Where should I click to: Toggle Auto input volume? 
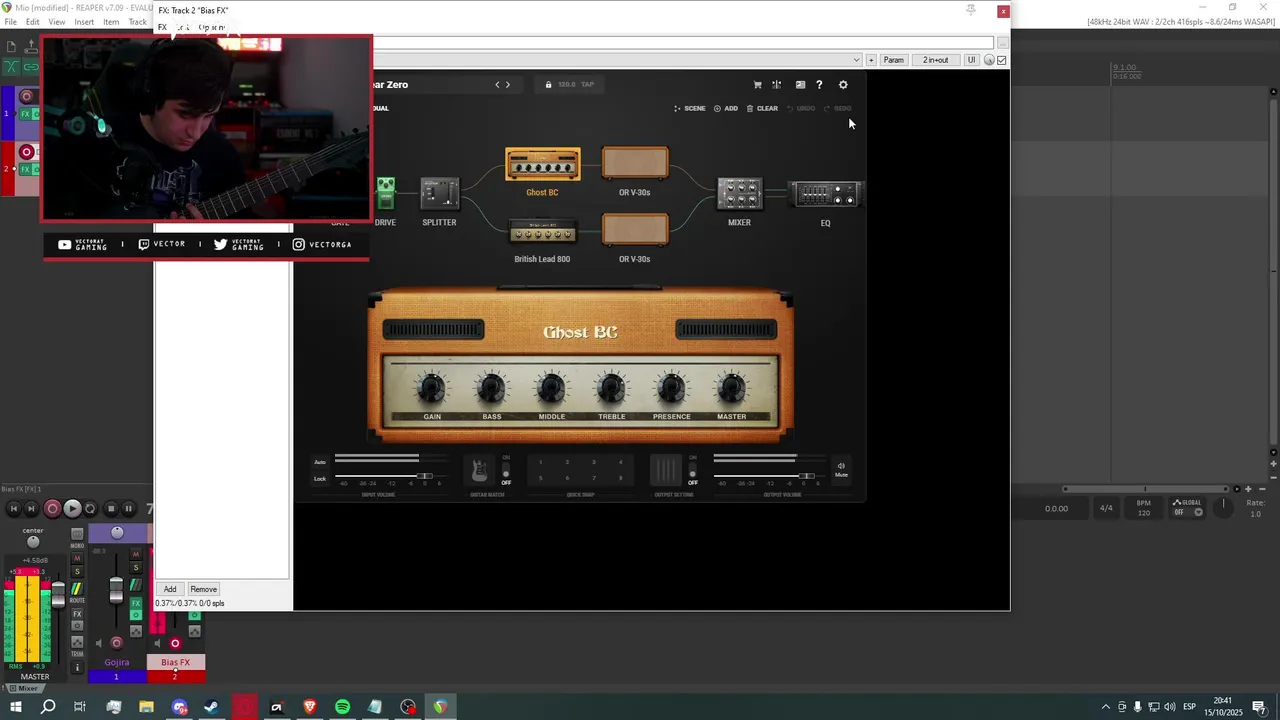(320, 462)
